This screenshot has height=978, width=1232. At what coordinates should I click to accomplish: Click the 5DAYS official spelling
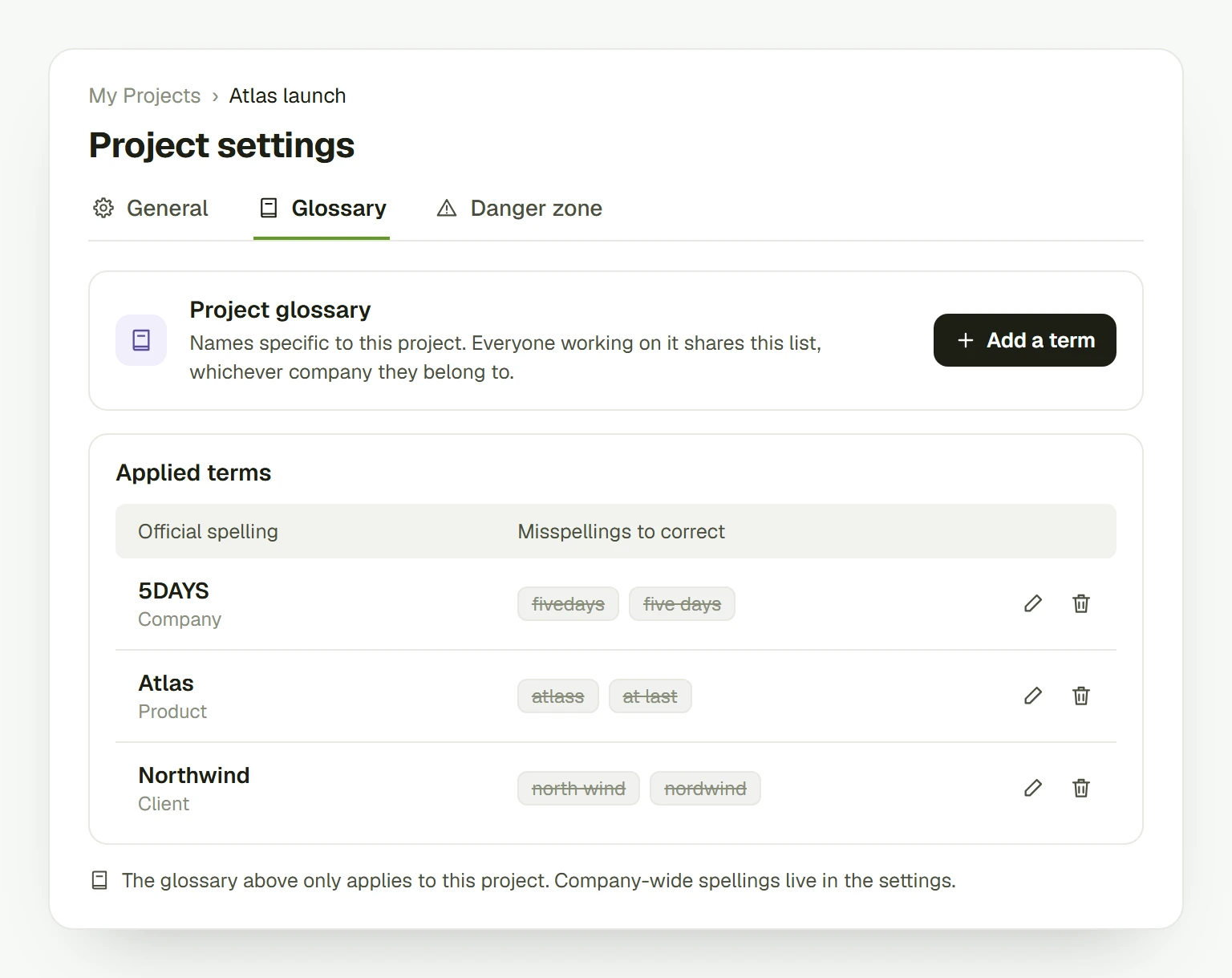click(173, 591)
